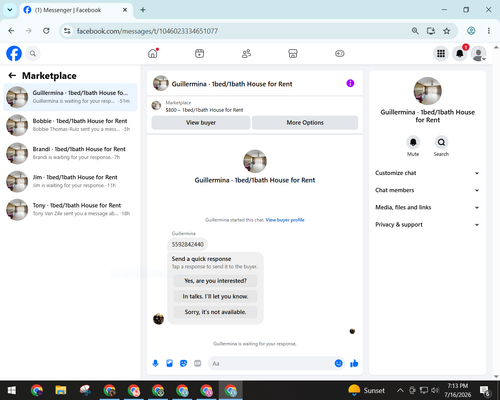Image resolution: width=500 pixels, height=400 pixels.
Task: Open the Facebook search magnifier
Action: click(33, 53)
